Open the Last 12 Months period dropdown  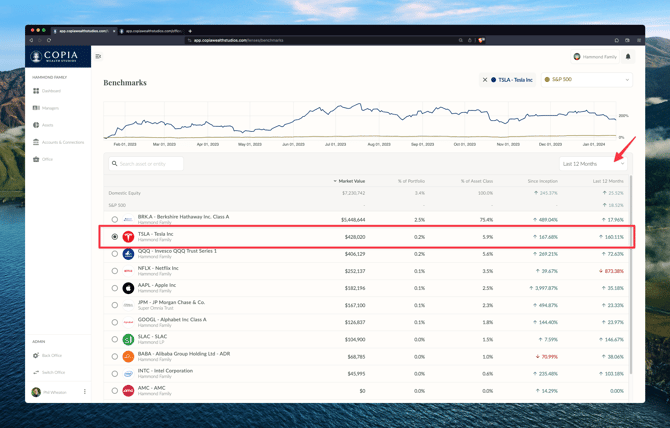pyautogui.click(x=585, y=163)
